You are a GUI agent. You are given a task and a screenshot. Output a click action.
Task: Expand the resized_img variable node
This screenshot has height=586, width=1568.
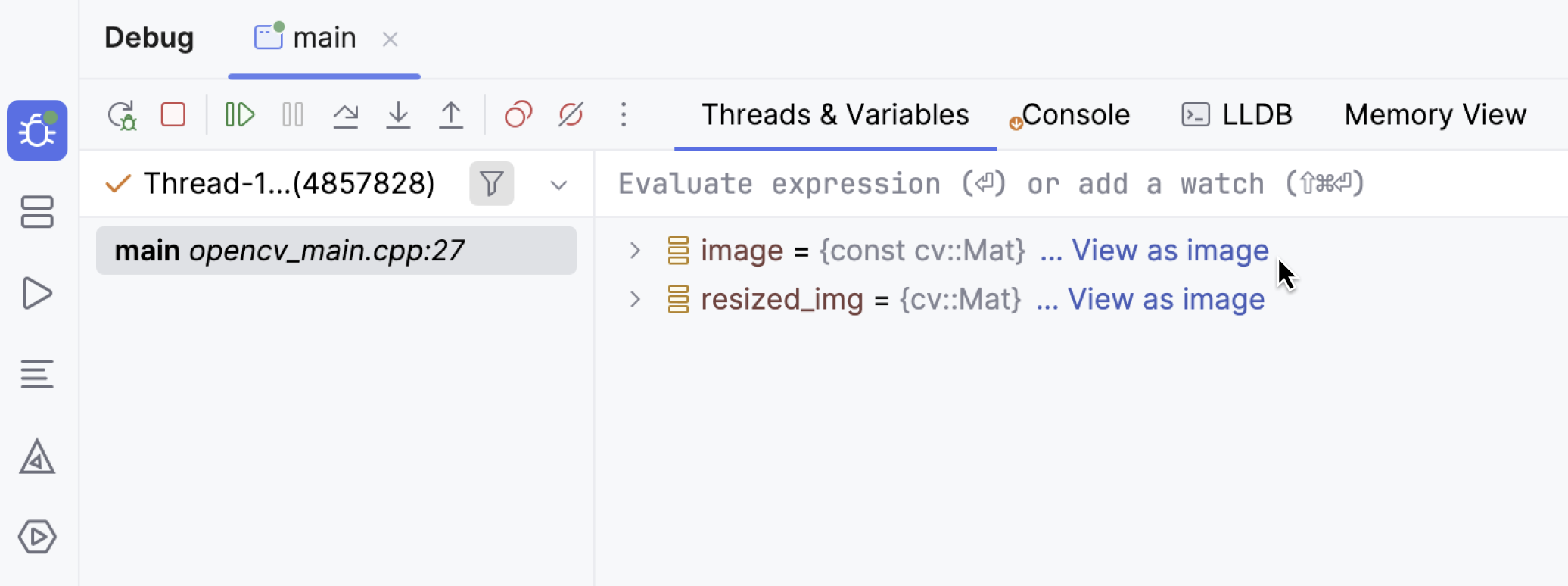(635, 300)
